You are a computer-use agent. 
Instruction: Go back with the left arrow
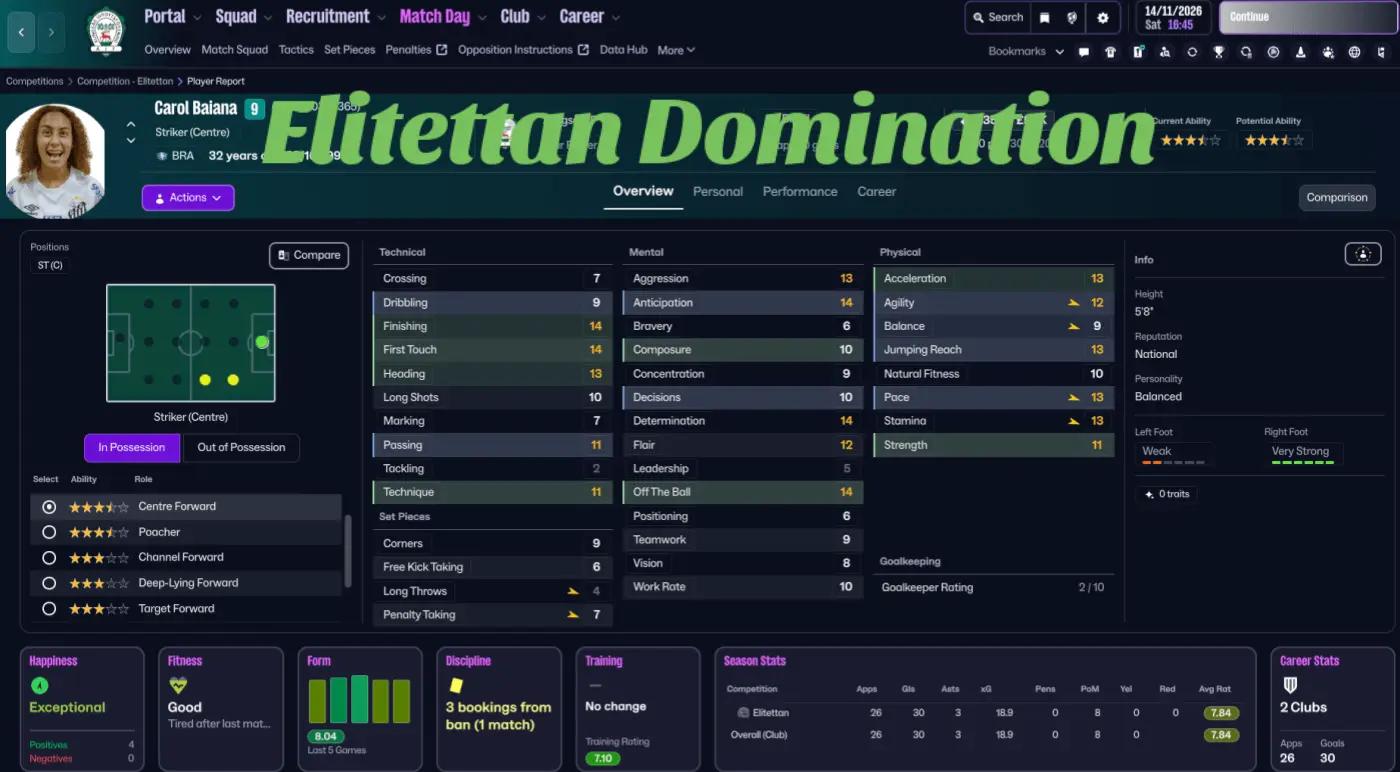pyautogui.click(x=22, y=32)
